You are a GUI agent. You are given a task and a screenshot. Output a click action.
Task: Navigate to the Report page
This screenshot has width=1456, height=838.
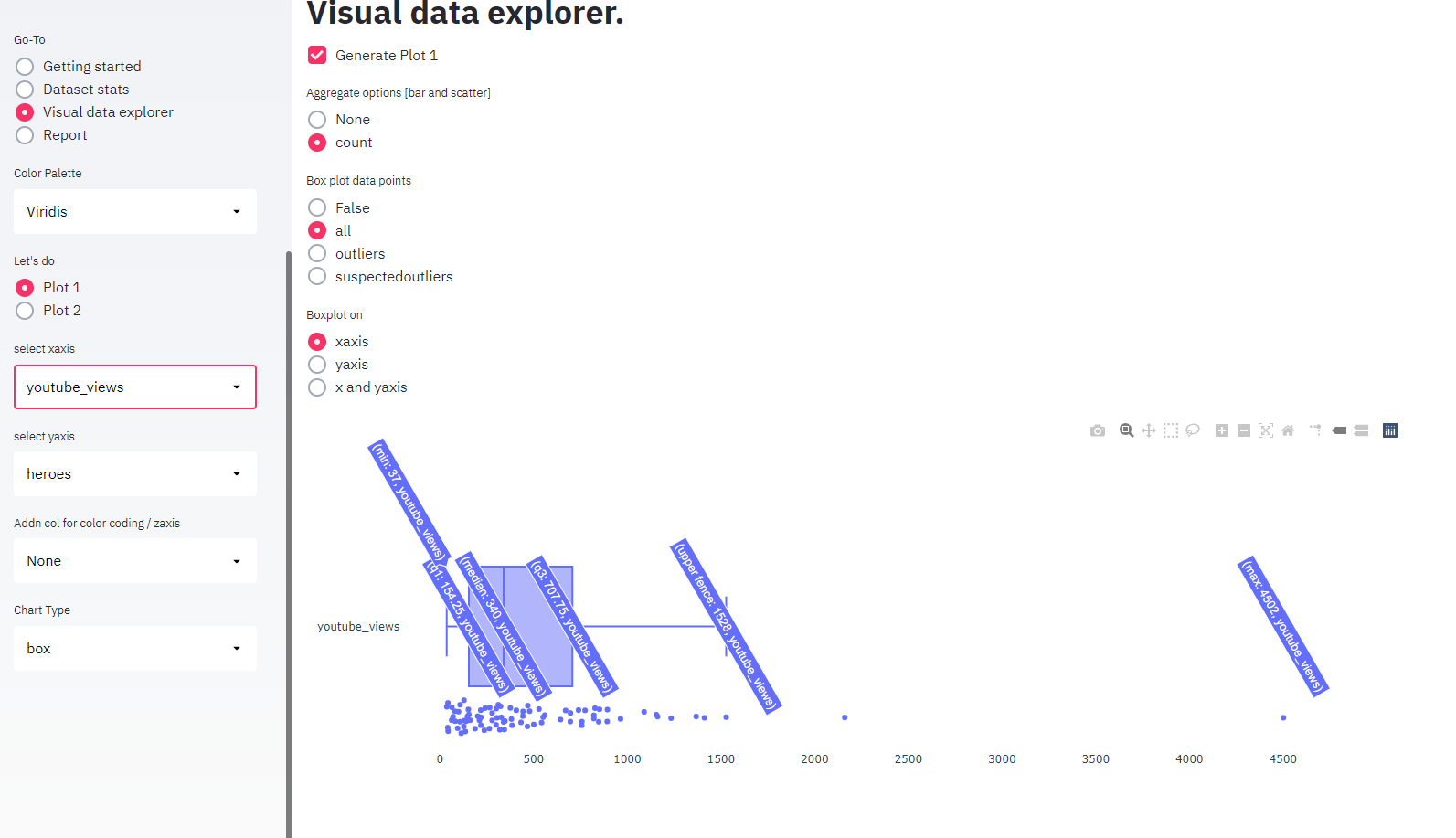25,135
